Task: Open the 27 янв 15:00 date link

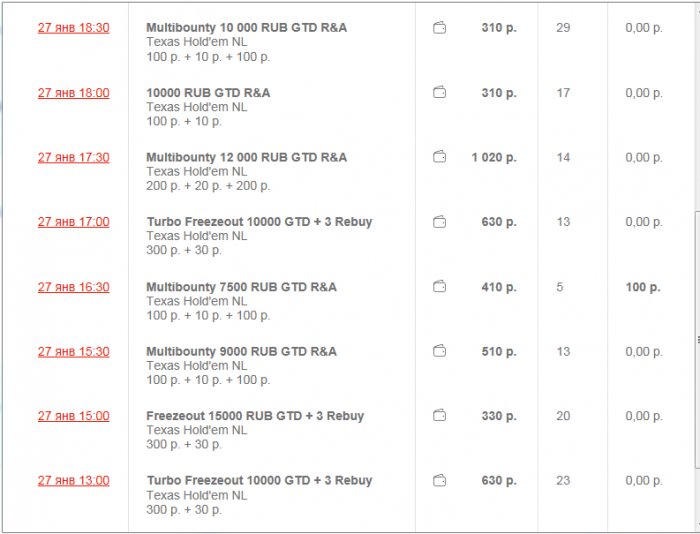Action: tap(74, 416)
